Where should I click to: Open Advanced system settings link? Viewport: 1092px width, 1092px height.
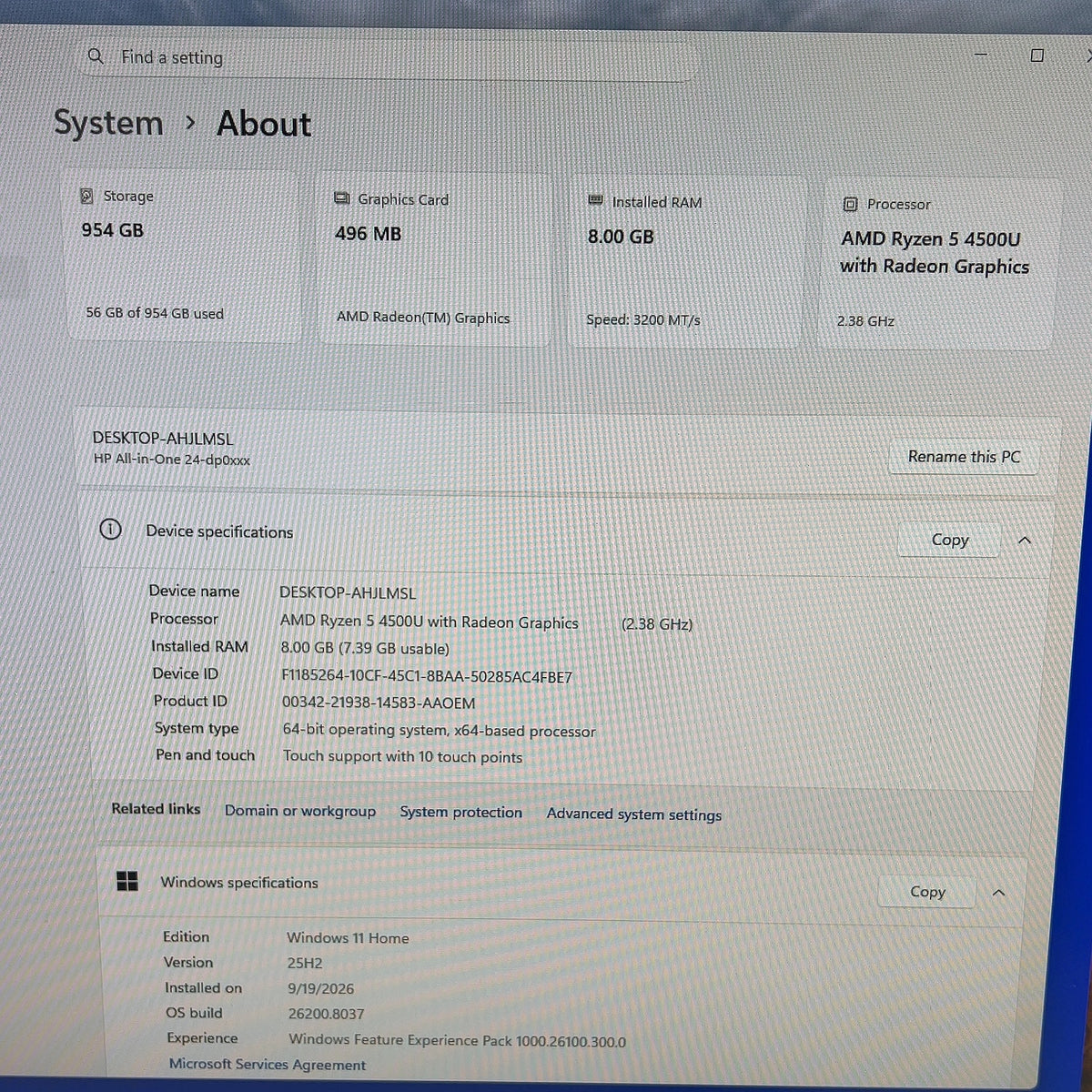[634, 814]
